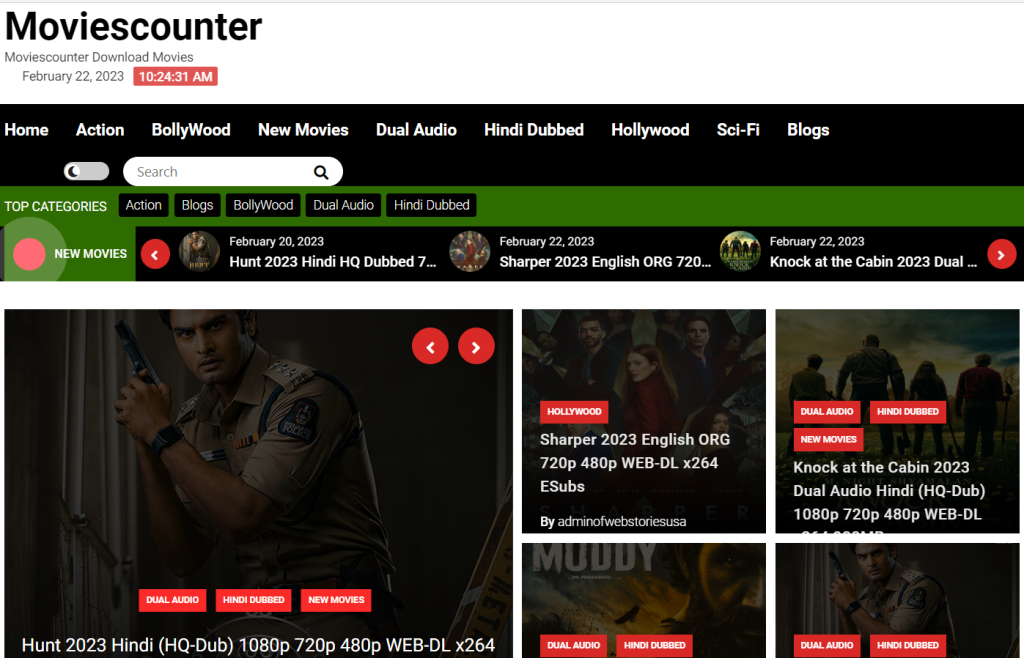Go to previous slide in main slider

click(430, 346)
